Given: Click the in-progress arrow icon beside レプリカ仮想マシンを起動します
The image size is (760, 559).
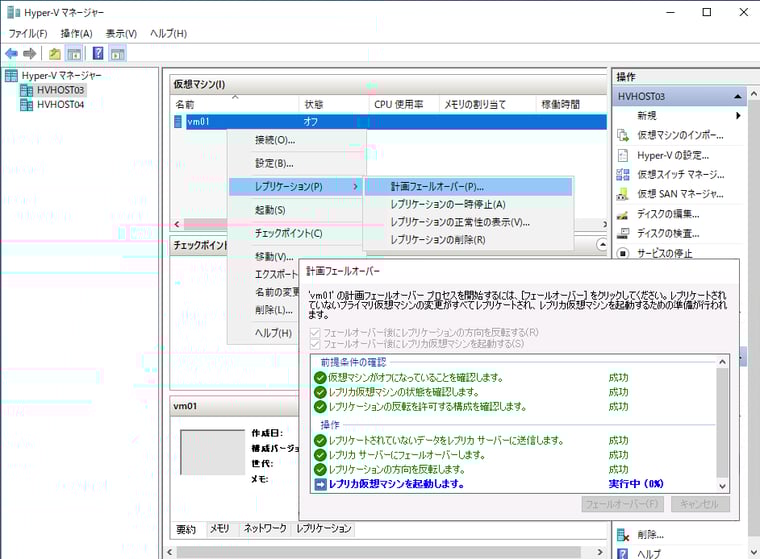Looking at the screenshot, I should click(x=320, y=484).
